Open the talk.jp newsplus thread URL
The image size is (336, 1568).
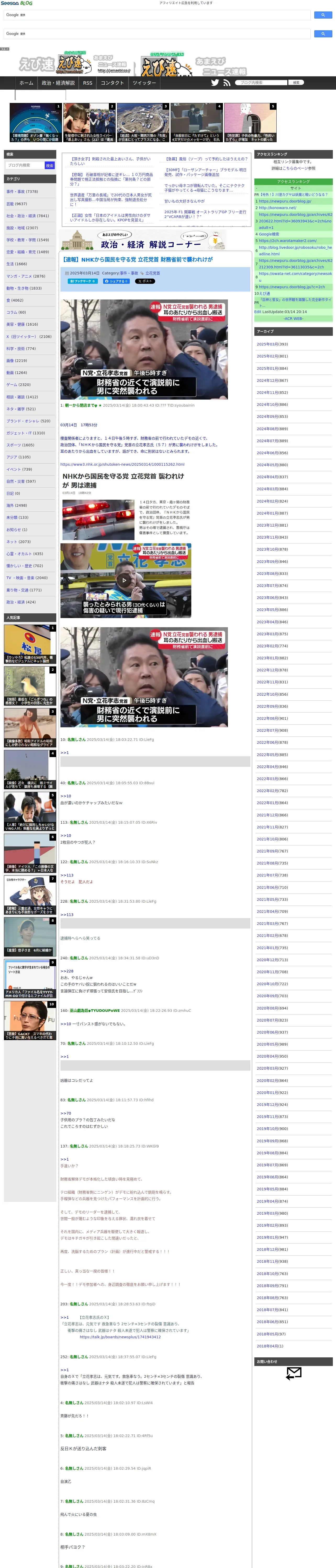120,1337
